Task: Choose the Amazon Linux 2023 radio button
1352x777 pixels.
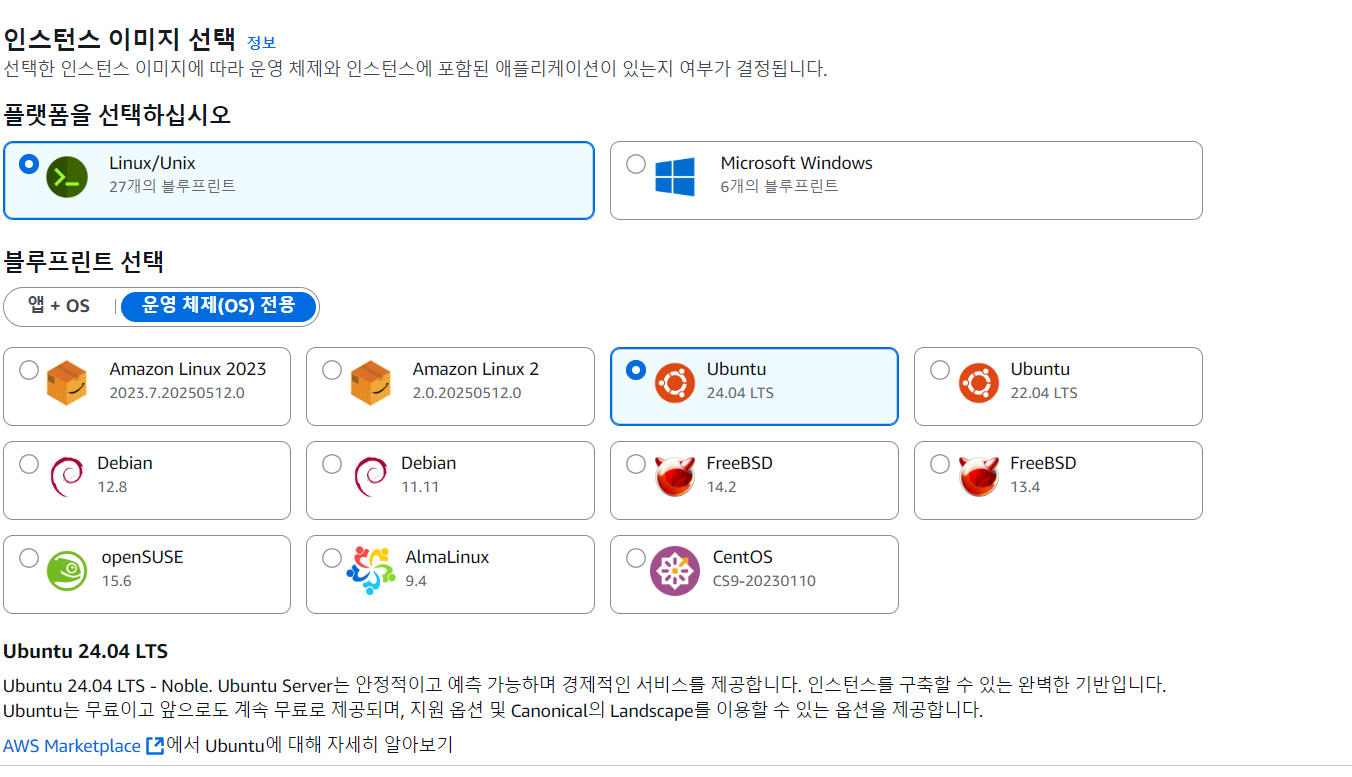Action: pos(29,370)
